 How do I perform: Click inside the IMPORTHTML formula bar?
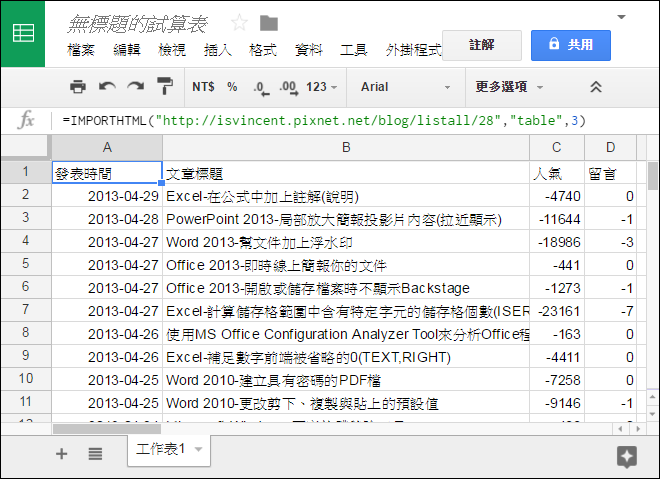324,121
